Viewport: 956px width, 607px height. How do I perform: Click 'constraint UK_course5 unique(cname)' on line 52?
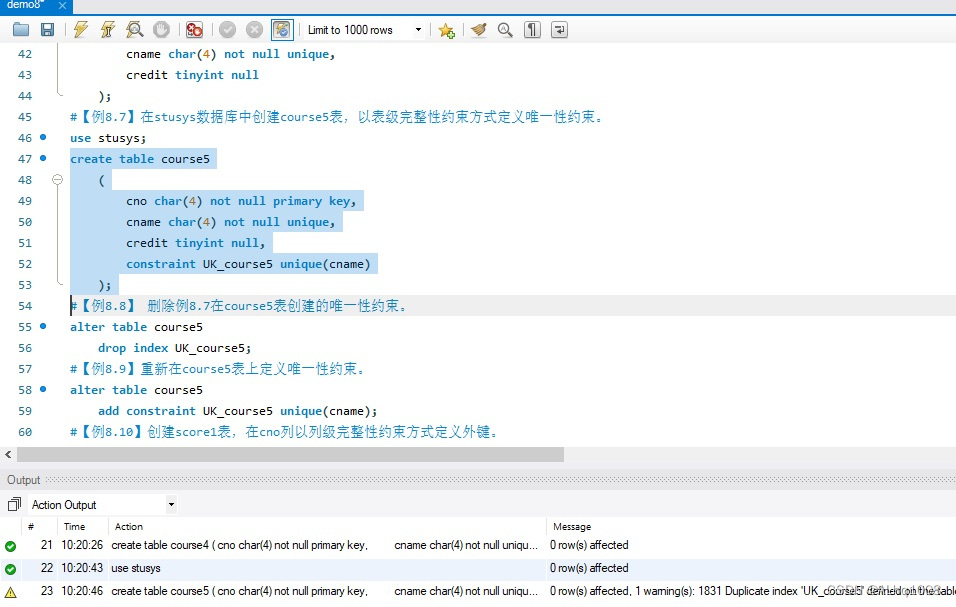248,264
